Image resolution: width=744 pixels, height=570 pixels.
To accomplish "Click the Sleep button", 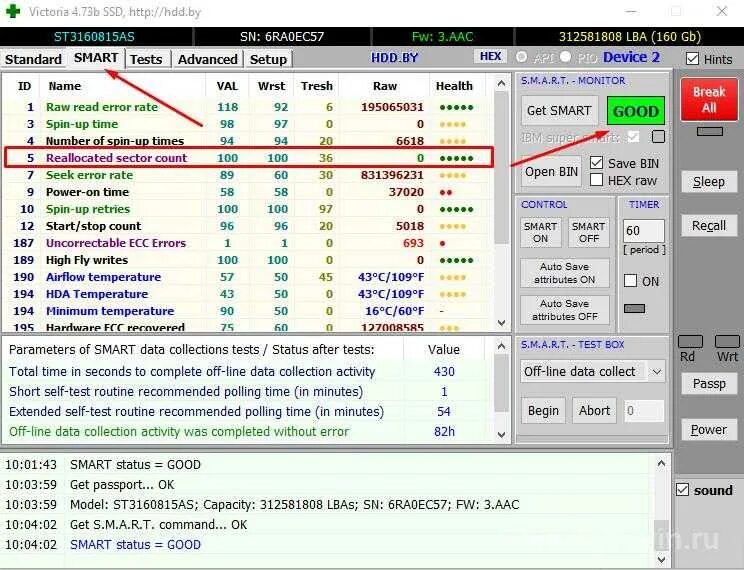I will click(709, 181).
